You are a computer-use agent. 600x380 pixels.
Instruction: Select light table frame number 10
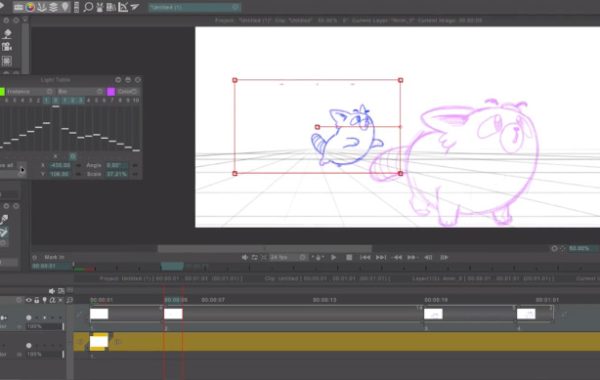tap(136, 100)
